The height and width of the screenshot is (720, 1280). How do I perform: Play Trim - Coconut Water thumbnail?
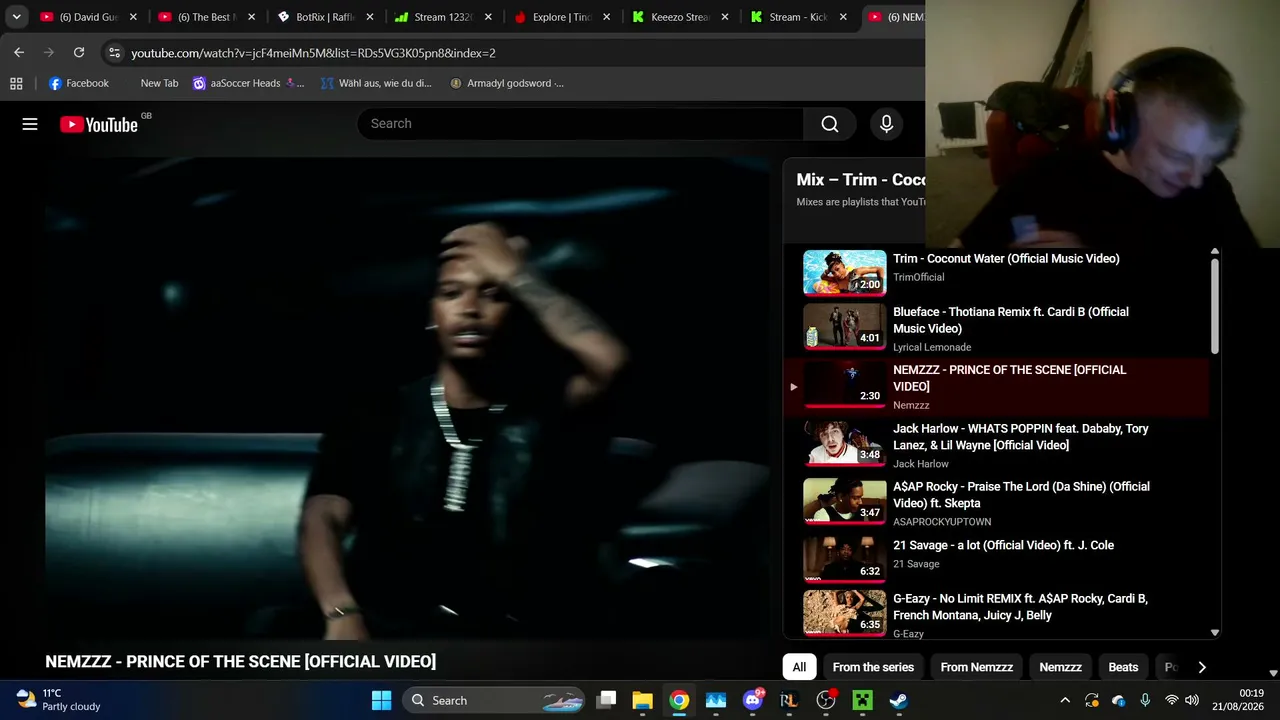click(844, 273)
